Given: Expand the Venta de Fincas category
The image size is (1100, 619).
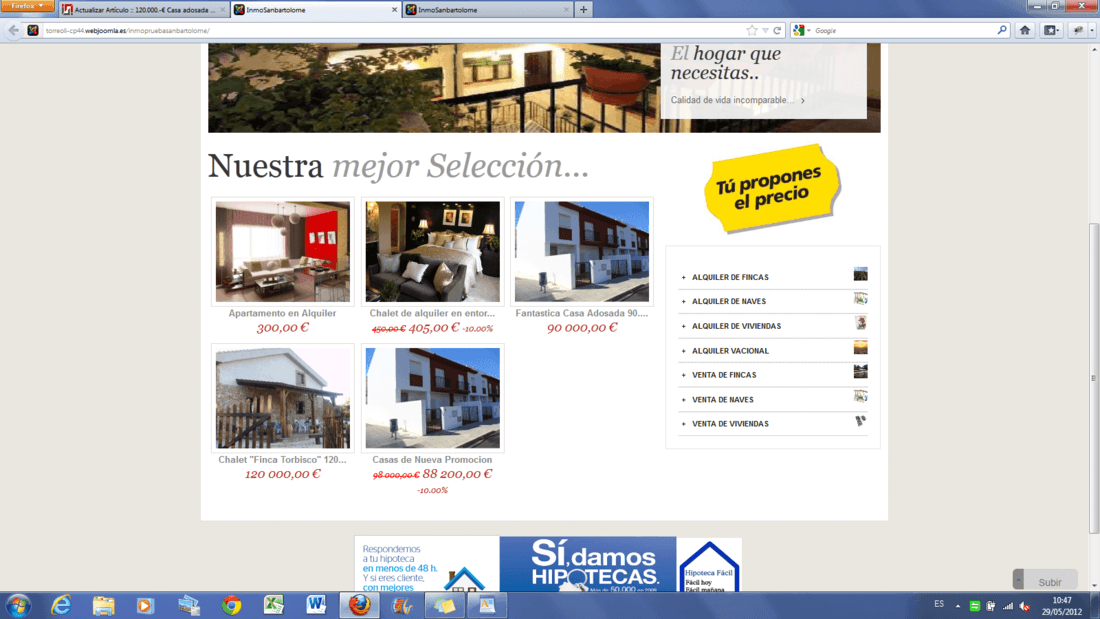Looking at the screenshot, I should tap(724, 375).
